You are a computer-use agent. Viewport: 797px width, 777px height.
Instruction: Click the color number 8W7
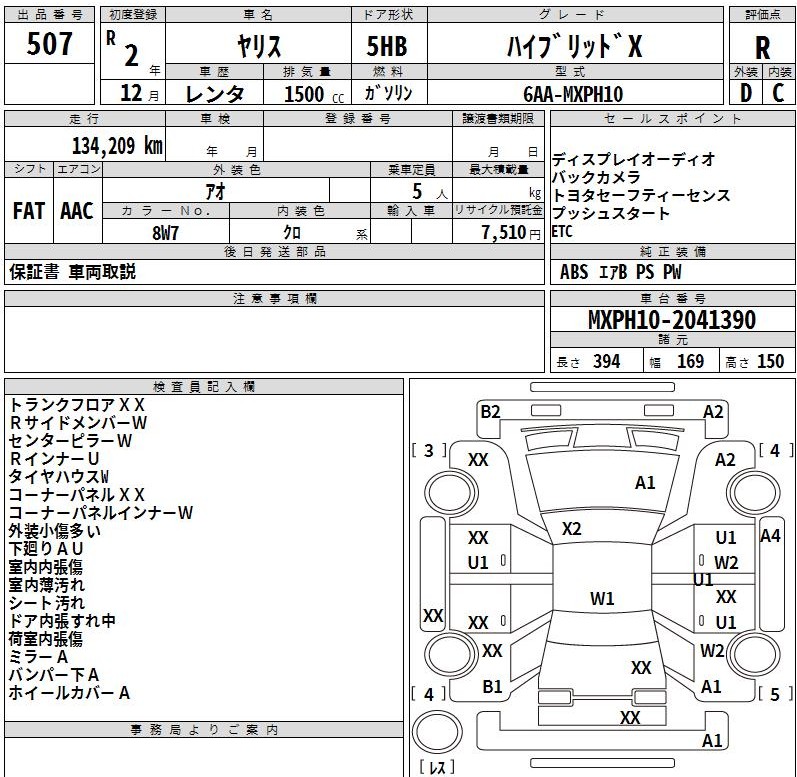pos(166,233)
